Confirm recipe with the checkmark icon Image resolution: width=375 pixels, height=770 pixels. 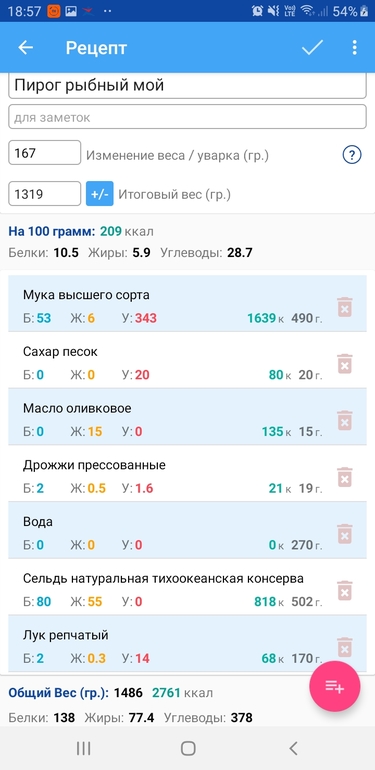click(x=312, y=48)
